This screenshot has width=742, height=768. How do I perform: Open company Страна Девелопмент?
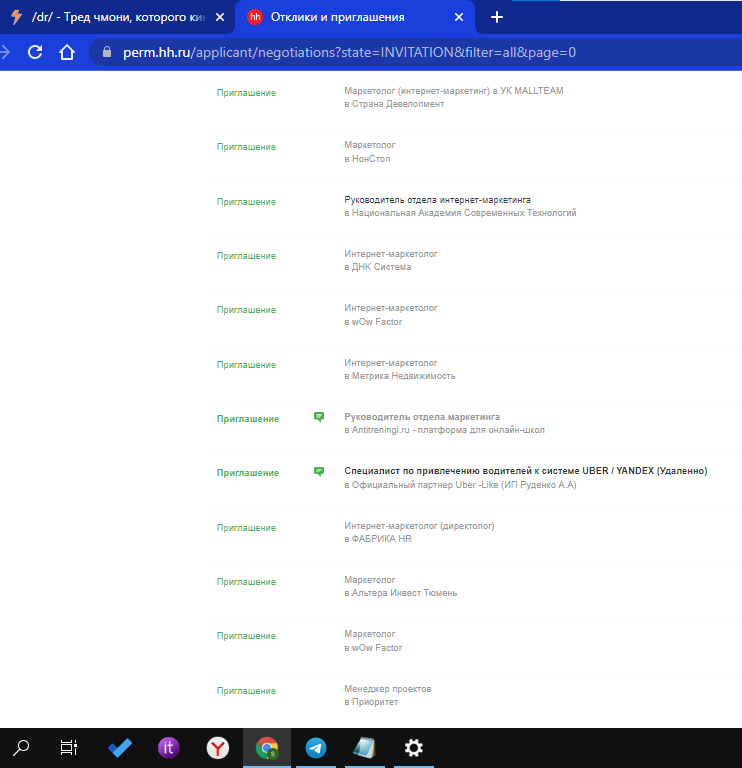tap(398, 104)
